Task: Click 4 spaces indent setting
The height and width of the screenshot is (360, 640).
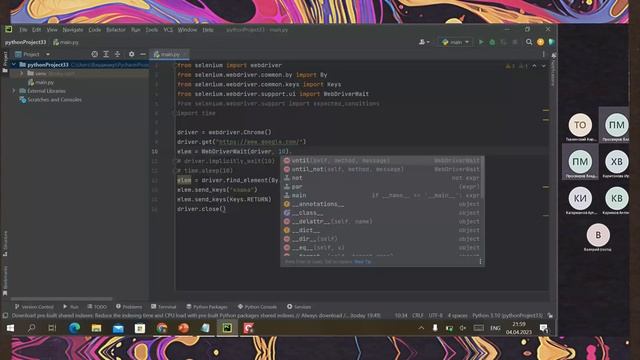Action: point(457,316)
